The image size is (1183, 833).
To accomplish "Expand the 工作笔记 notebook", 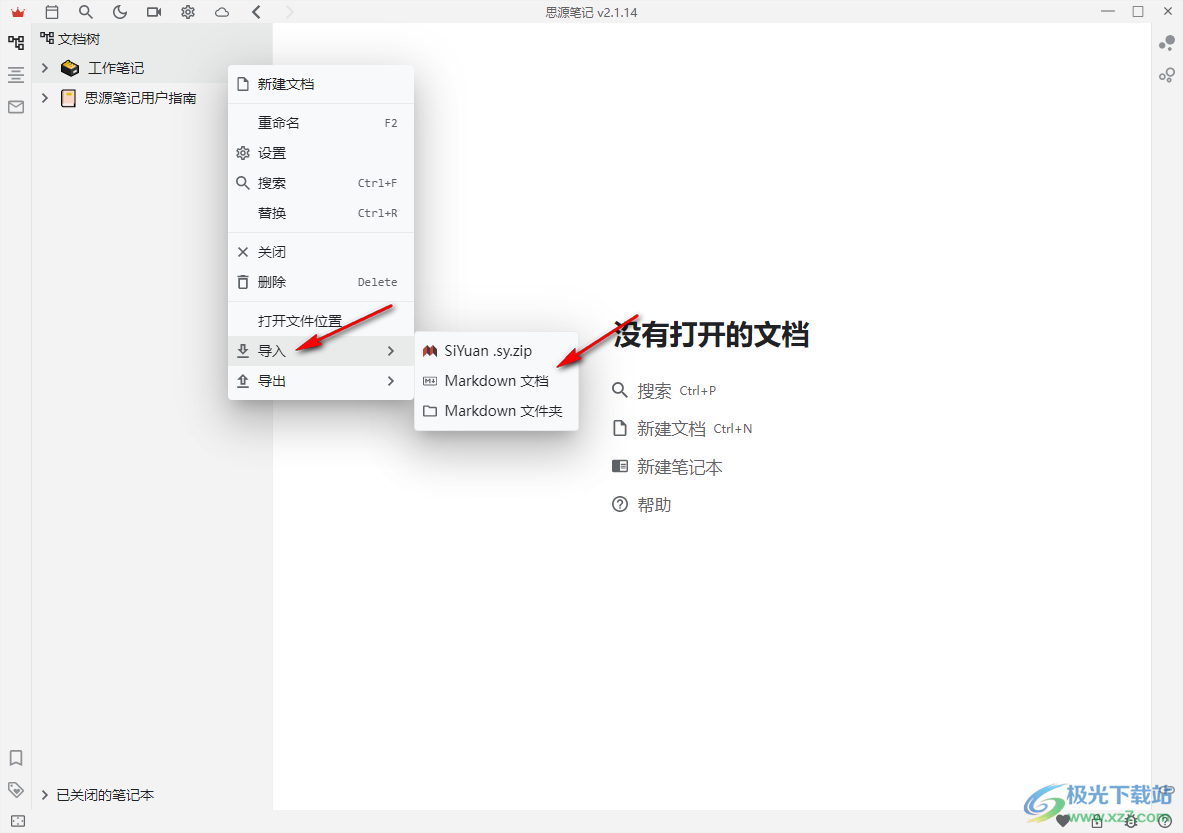I will pyautogui.click(x=45, y=68).
